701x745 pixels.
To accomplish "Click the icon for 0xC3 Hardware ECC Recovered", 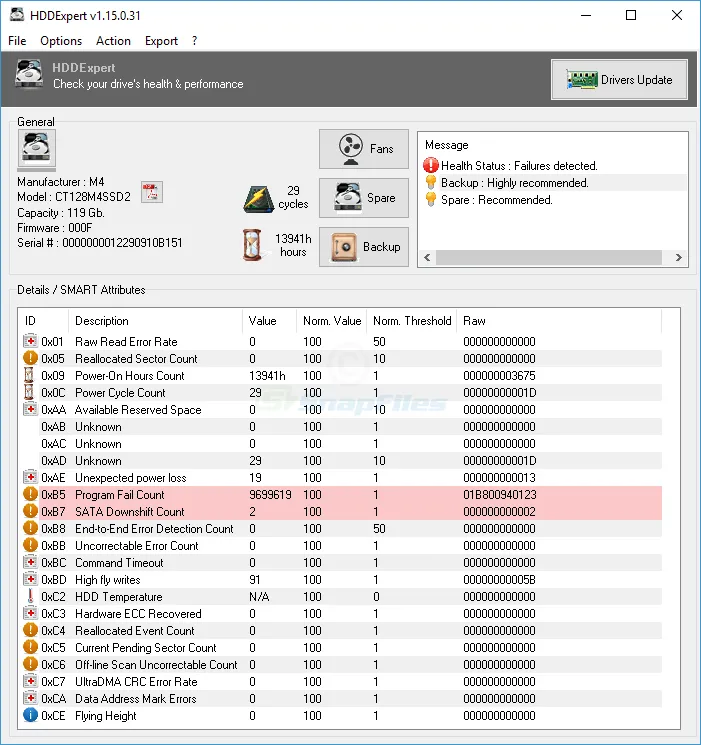I will point(30,613).
